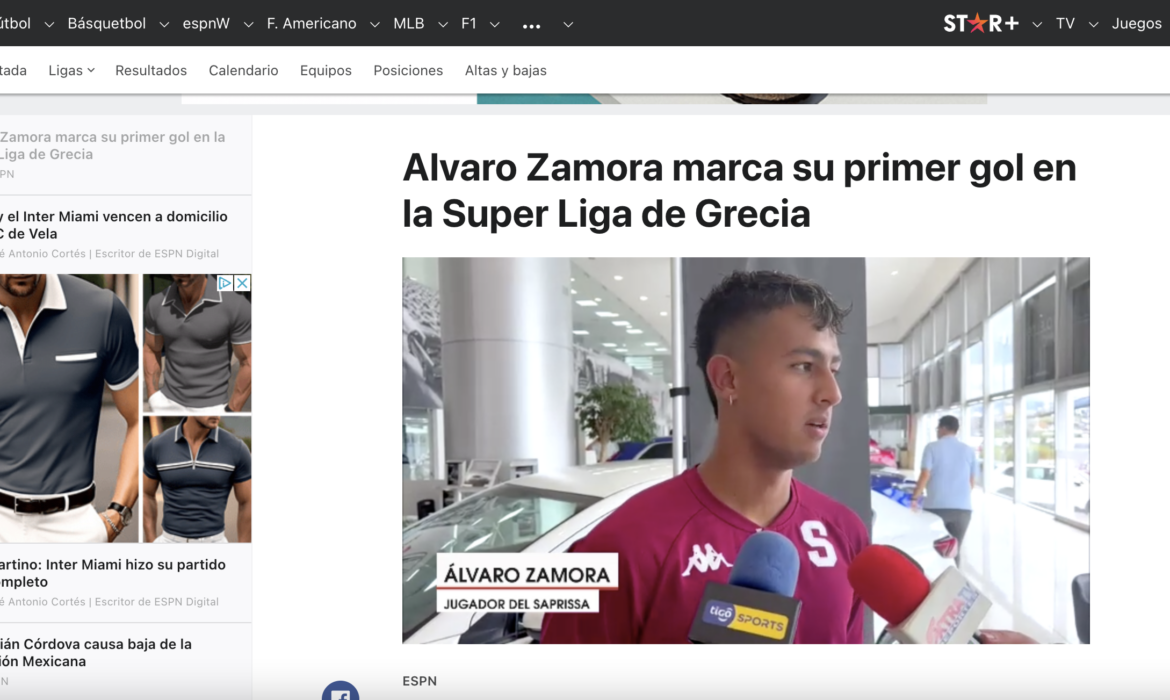The height and width of the screenshot is (700, 1170).
Task: Play the Álvaro Zamora interview video
Action: click(745, 450)
